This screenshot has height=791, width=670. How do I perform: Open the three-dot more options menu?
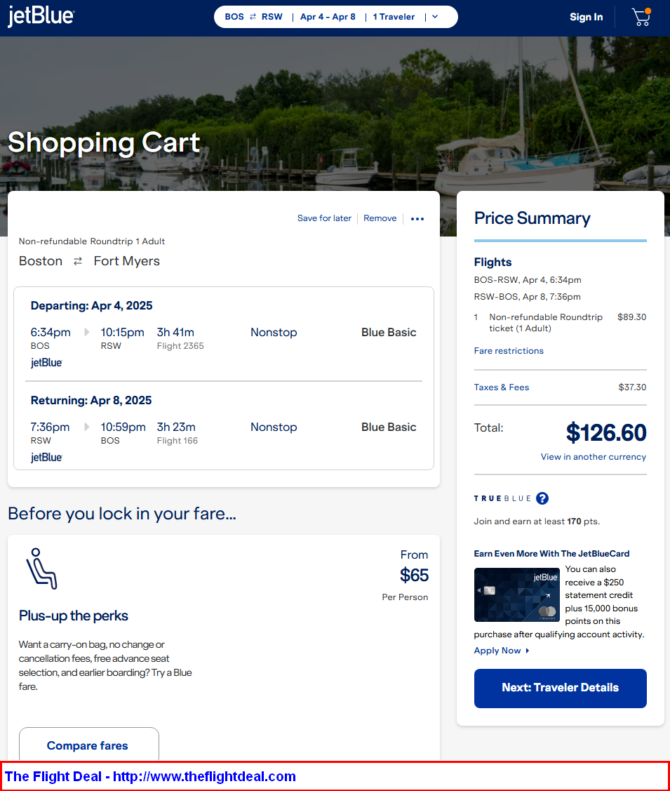417,218
